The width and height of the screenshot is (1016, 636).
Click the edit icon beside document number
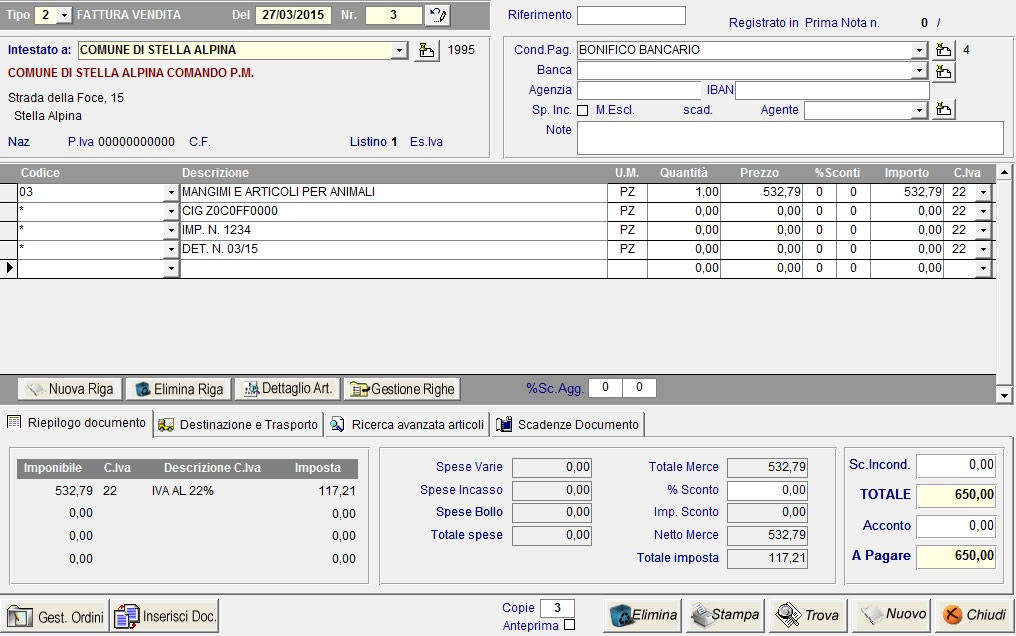coord(437,15)
